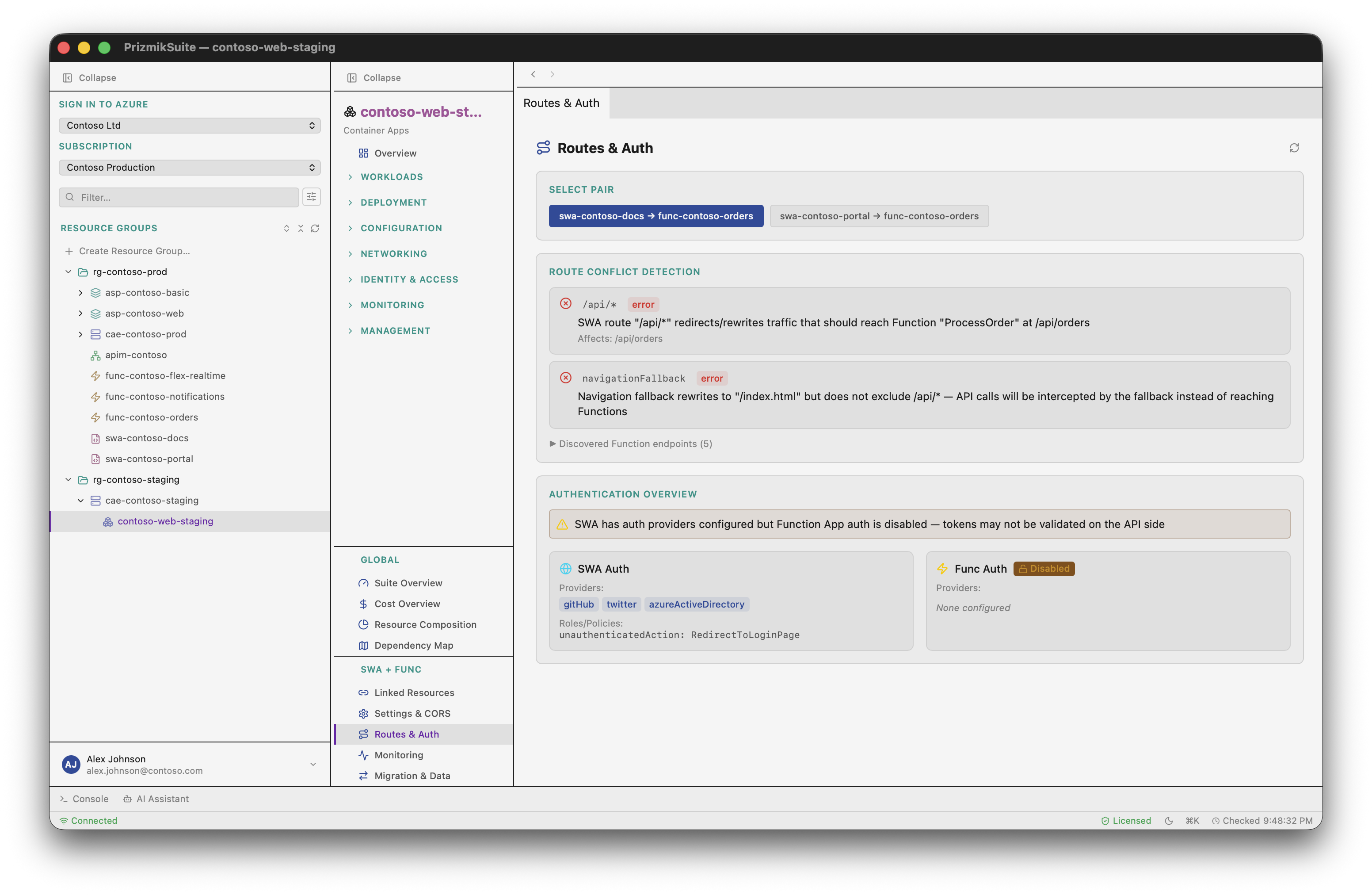Select func-contoso-notifications resource
Screen dimensions: 1372x895
[190, 397]
